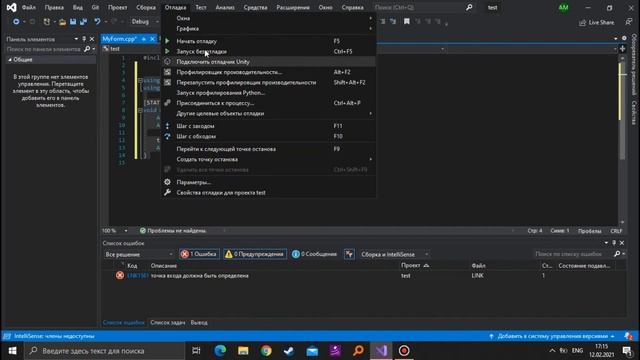
Task: Pin the Список ошибок panel
Action: [614, 243]
